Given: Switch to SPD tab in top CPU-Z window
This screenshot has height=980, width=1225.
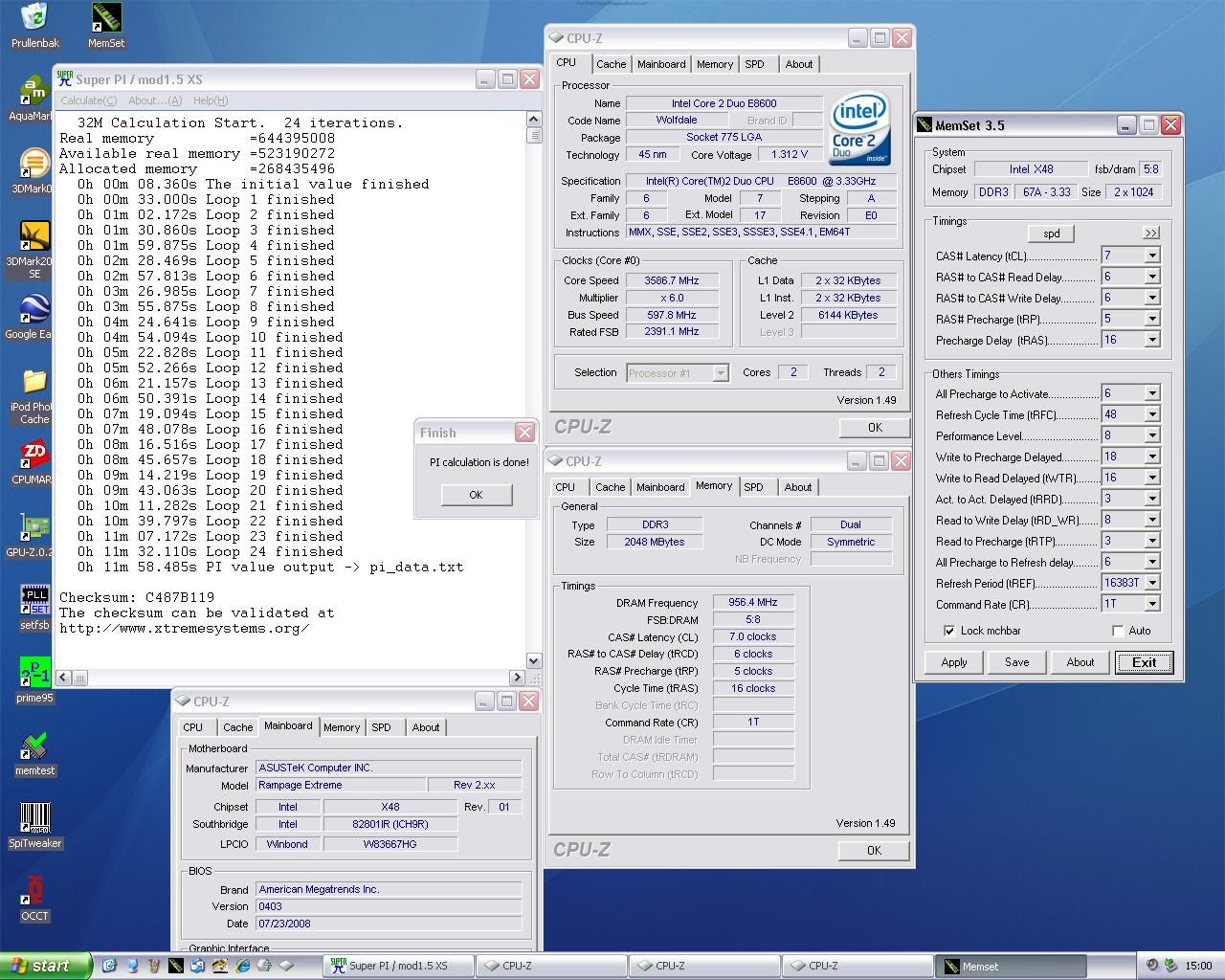Looking at the screenshot, I should (755, 64).
